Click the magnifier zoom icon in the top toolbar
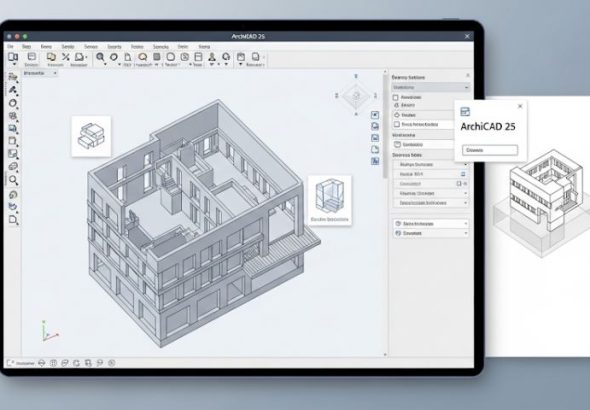 100,57
